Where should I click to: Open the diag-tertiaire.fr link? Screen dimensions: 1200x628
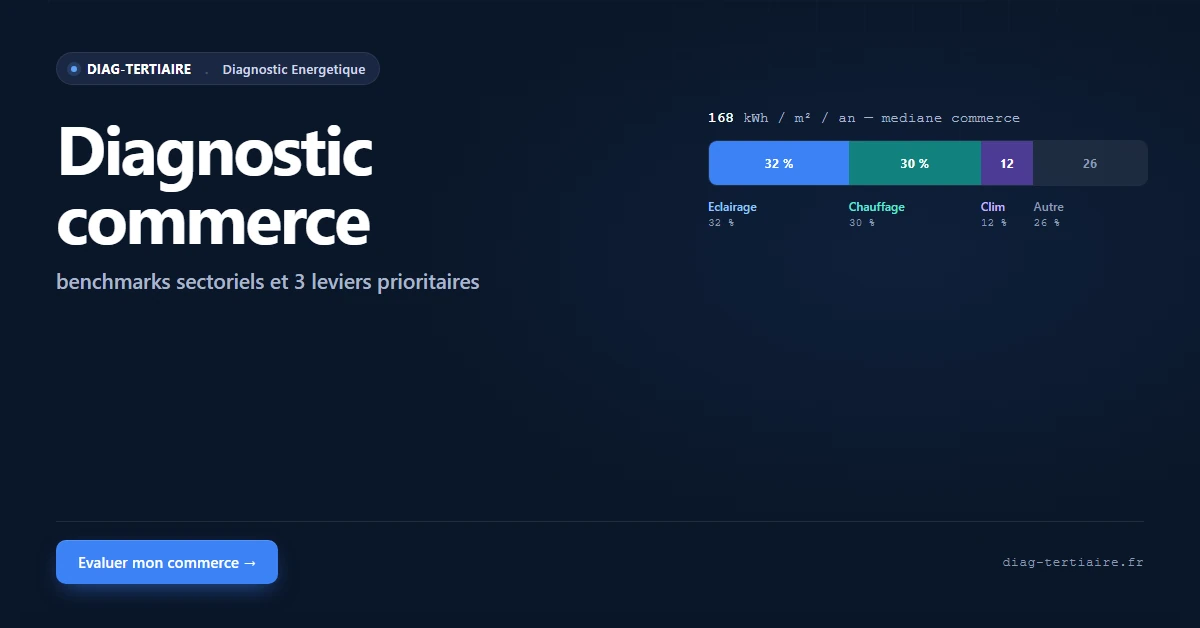point(1073,562)
